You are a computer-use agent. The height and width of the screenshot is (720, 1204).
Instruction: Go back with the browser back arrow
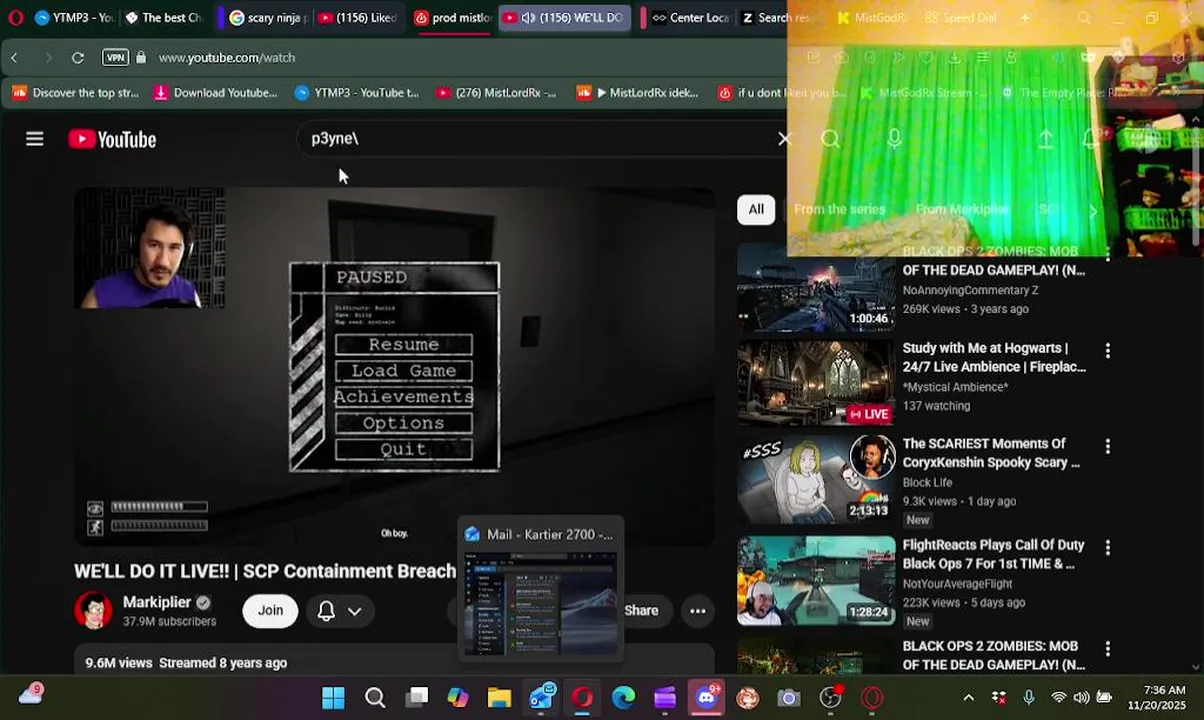[x=14, y=58]
